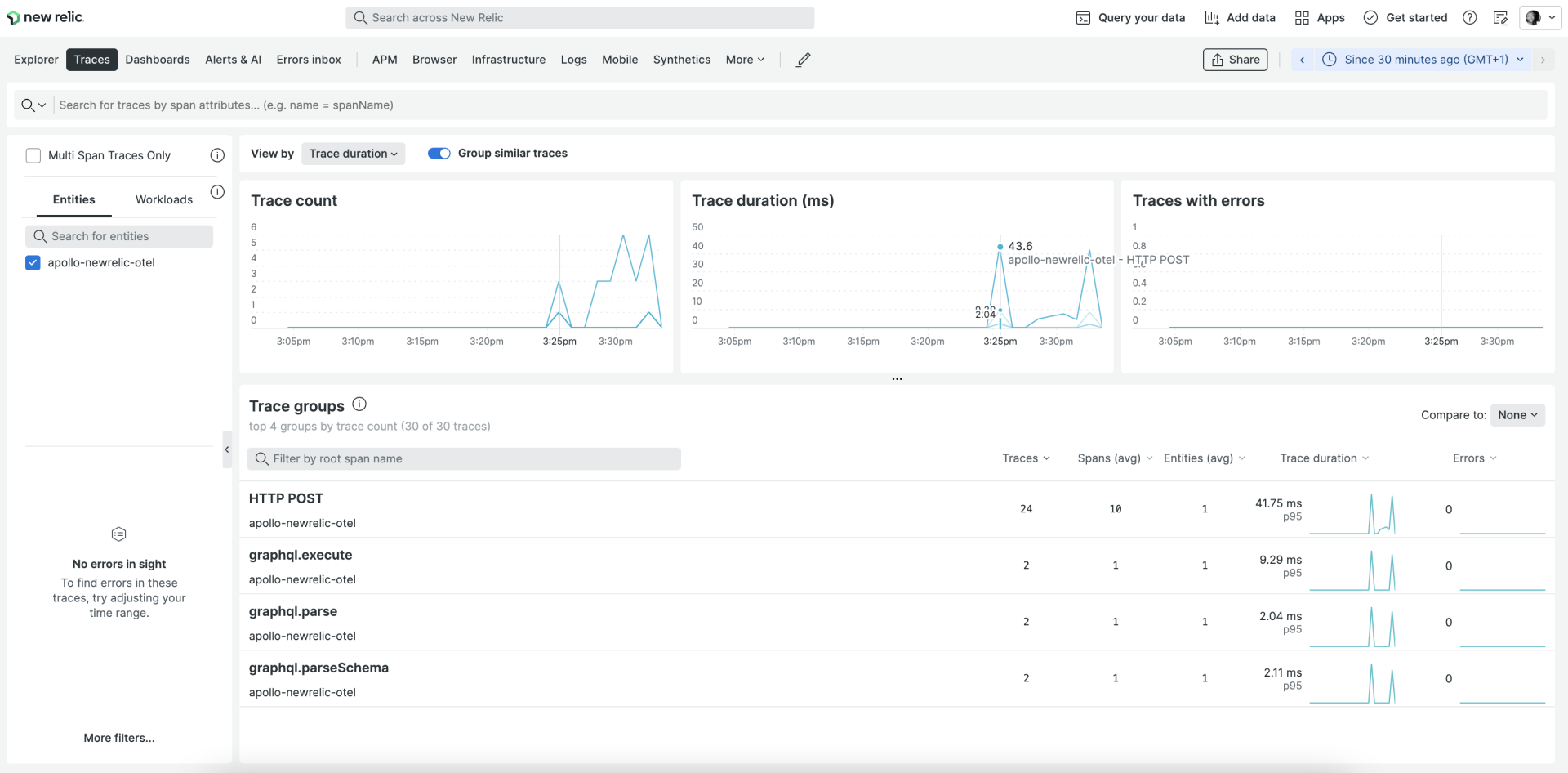Enable Multi Span Traces Only
This screenshot has width=1568, height=773.
33,154
